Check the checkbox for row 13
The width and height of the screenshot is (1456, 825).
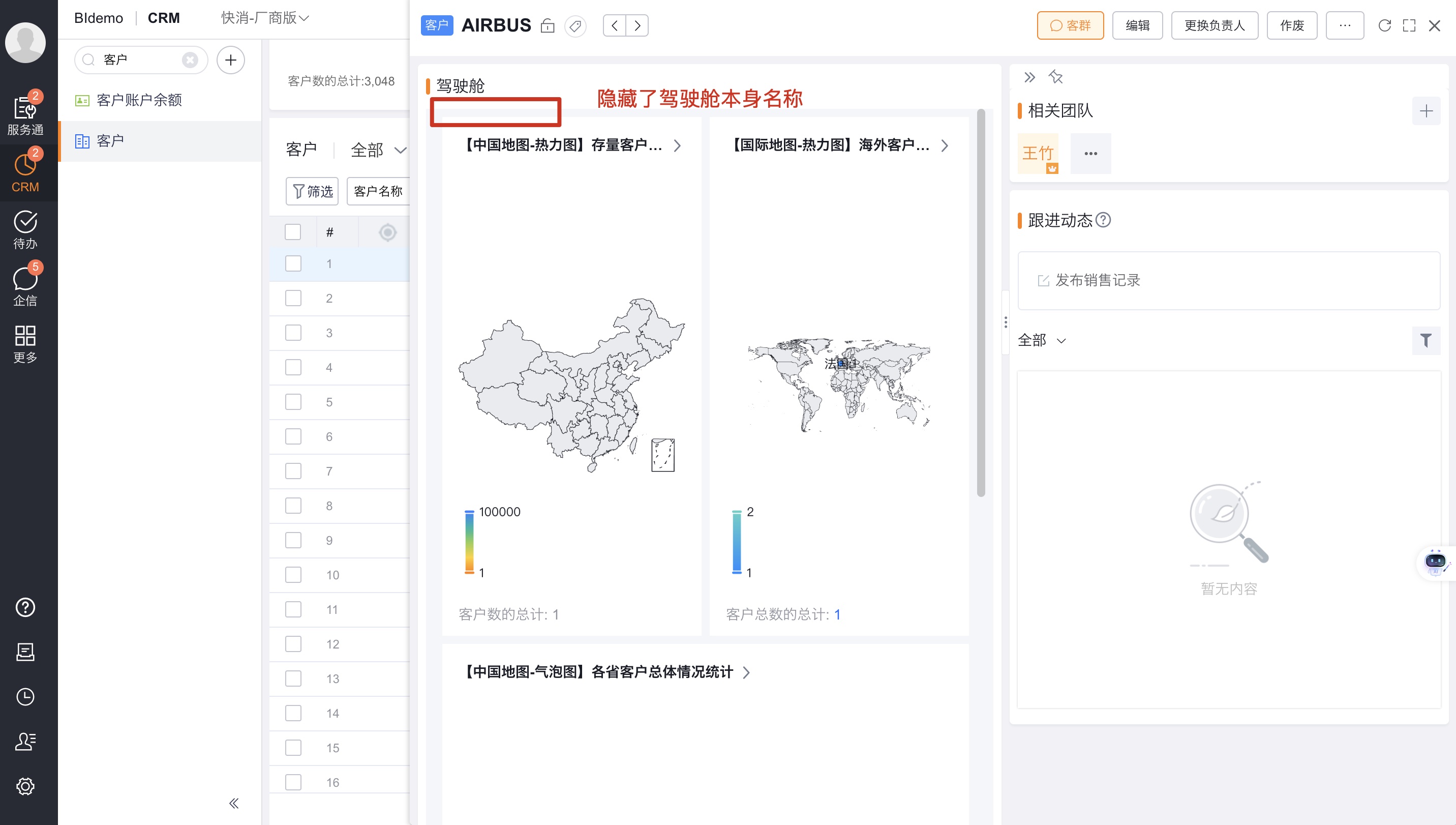click(x=293, y=679)
